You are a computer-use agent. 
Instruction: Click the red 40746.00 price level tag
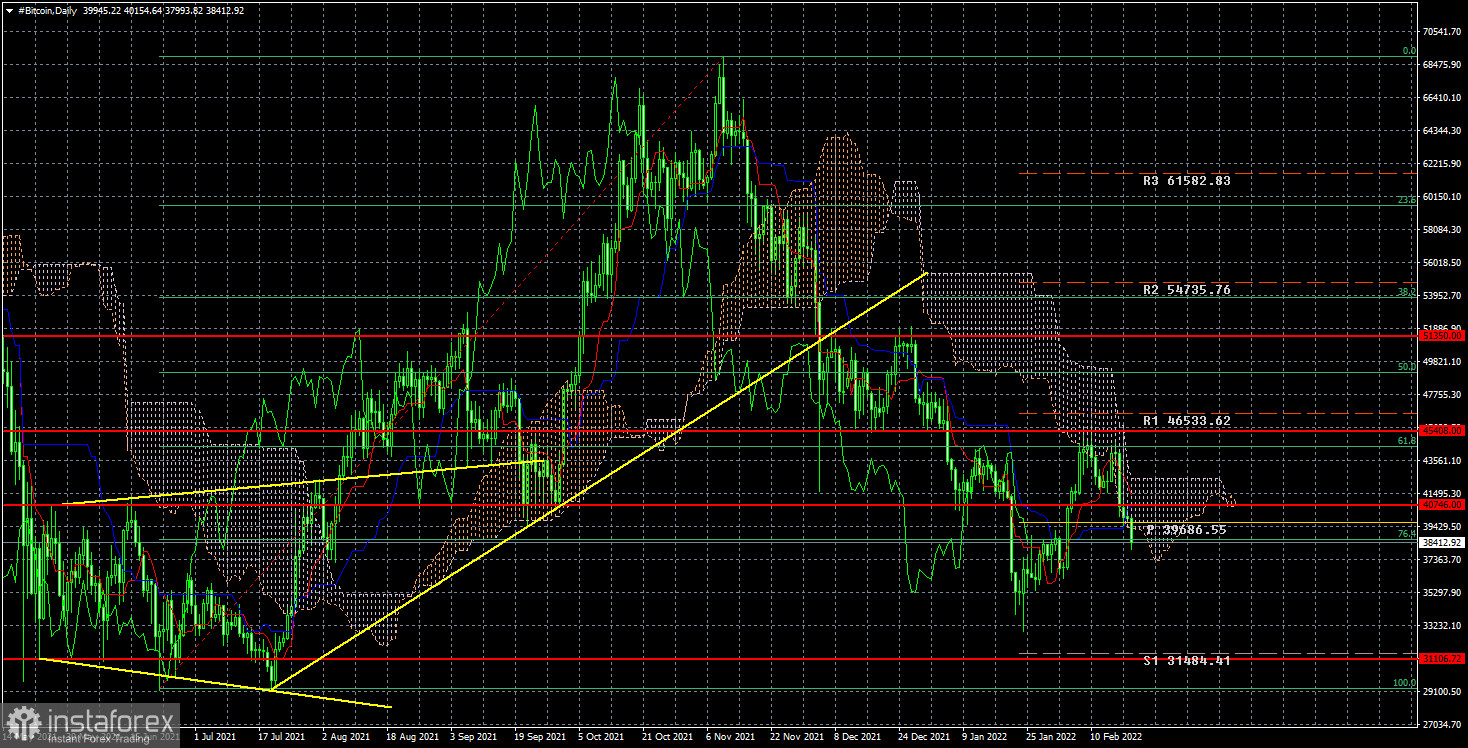pos(1443,505)
